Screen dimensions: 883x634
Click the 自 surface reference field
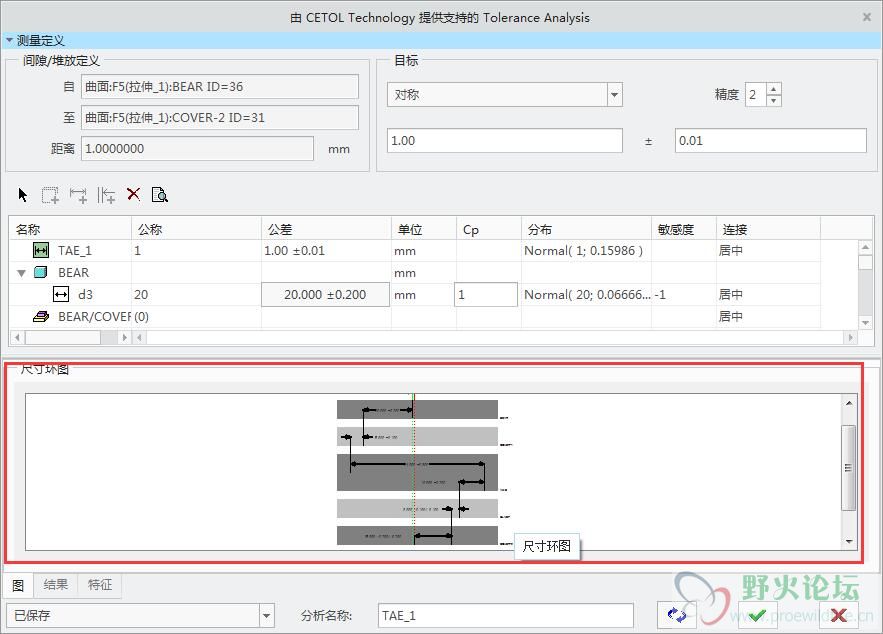pos(220,87)
